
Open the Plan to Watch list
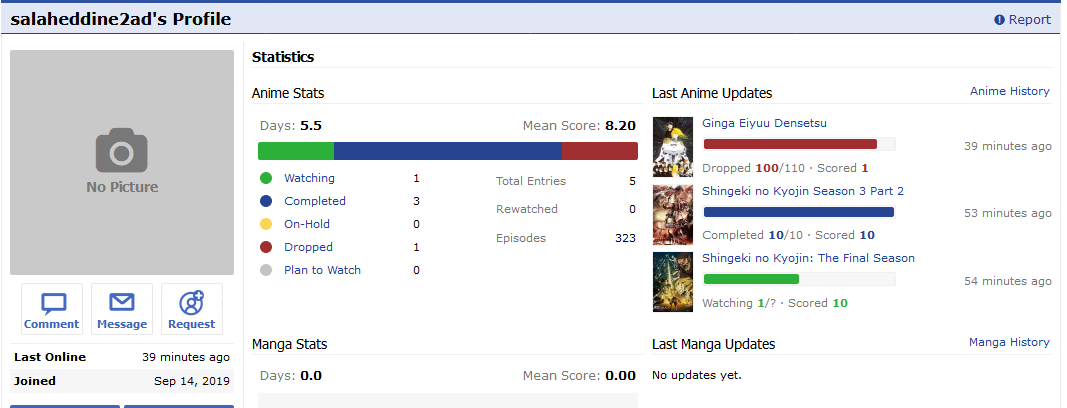click(x=322, y=270)
